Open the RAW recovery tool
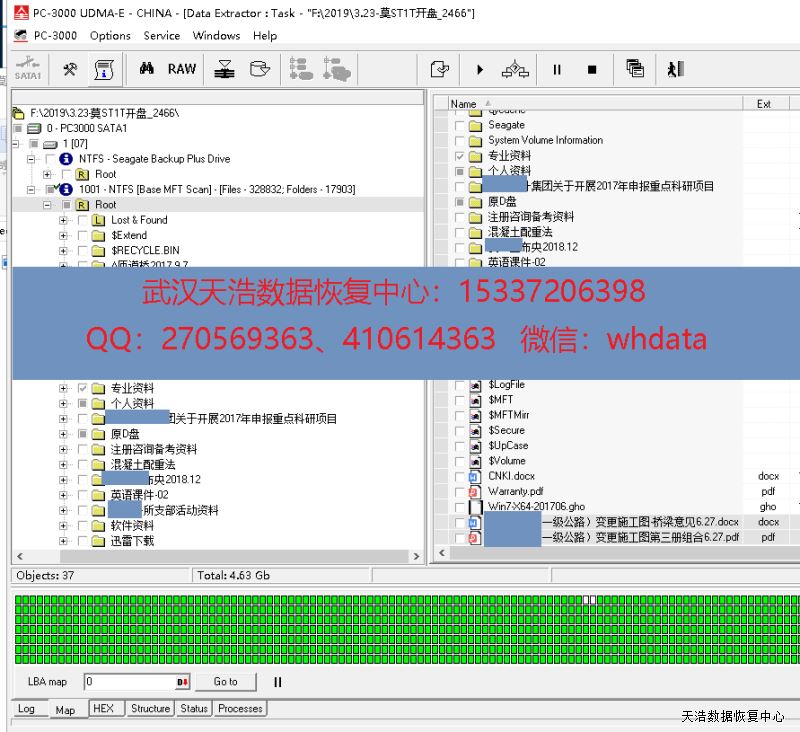The width and height of the screenshot is (800, 732). [x=182, y=69]
